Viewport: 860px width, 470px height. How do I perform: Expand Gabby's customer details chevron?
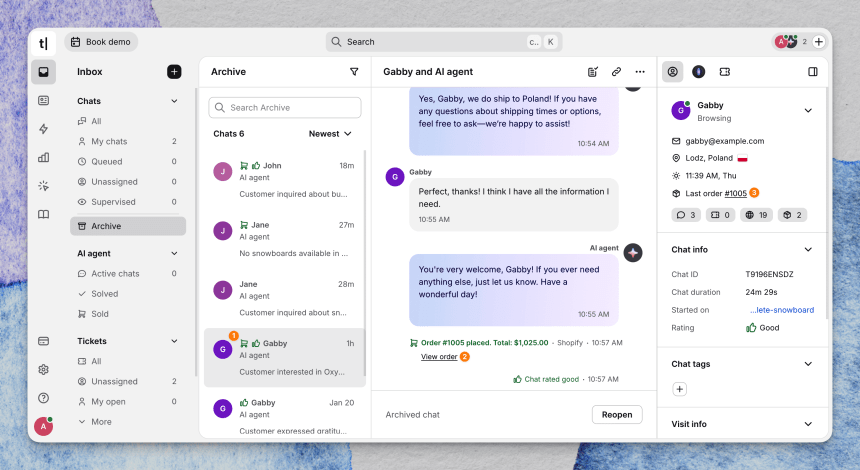click(x=808, y=111)
